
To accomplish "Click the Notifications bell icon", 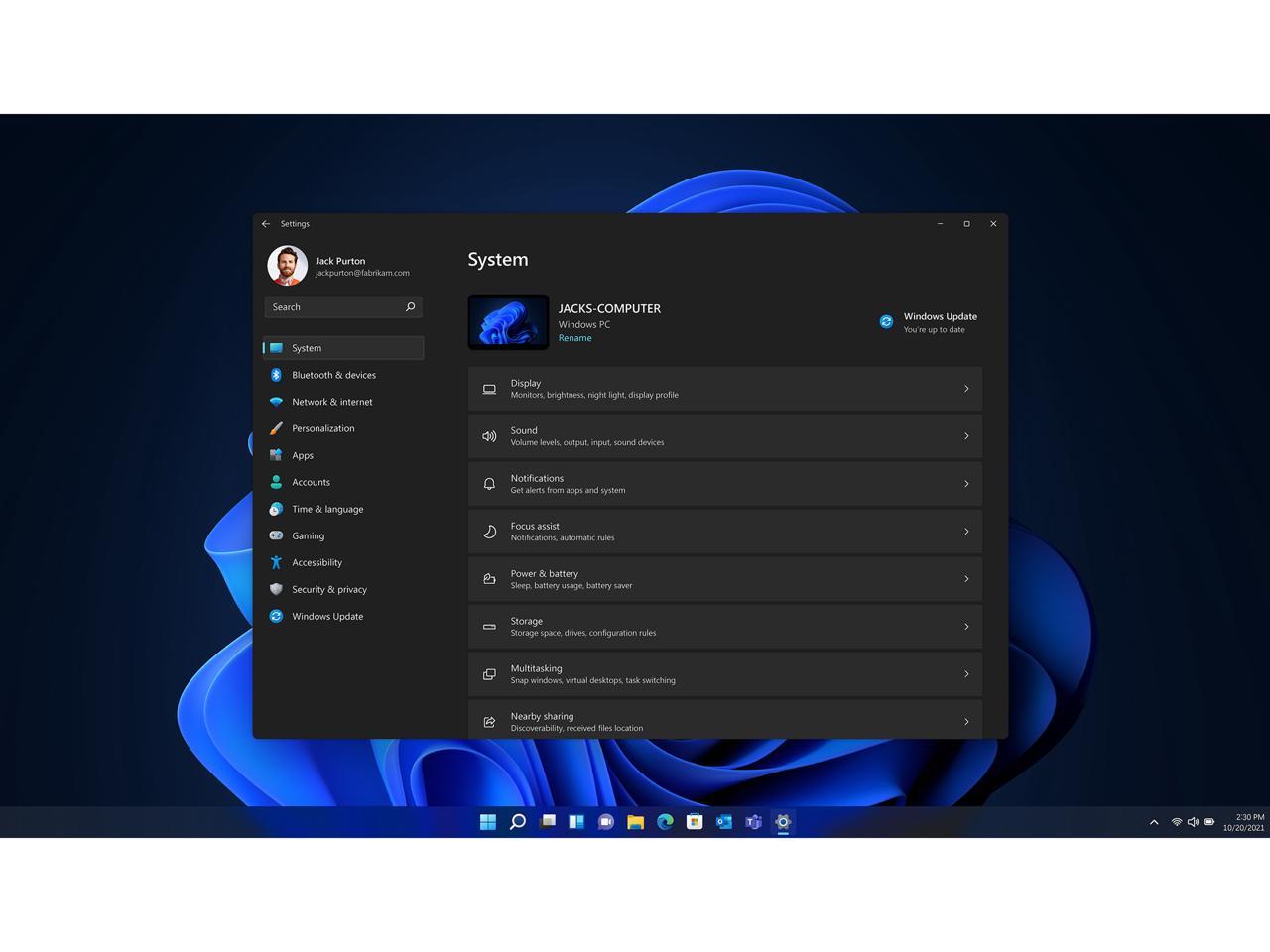I will (489, 483).
